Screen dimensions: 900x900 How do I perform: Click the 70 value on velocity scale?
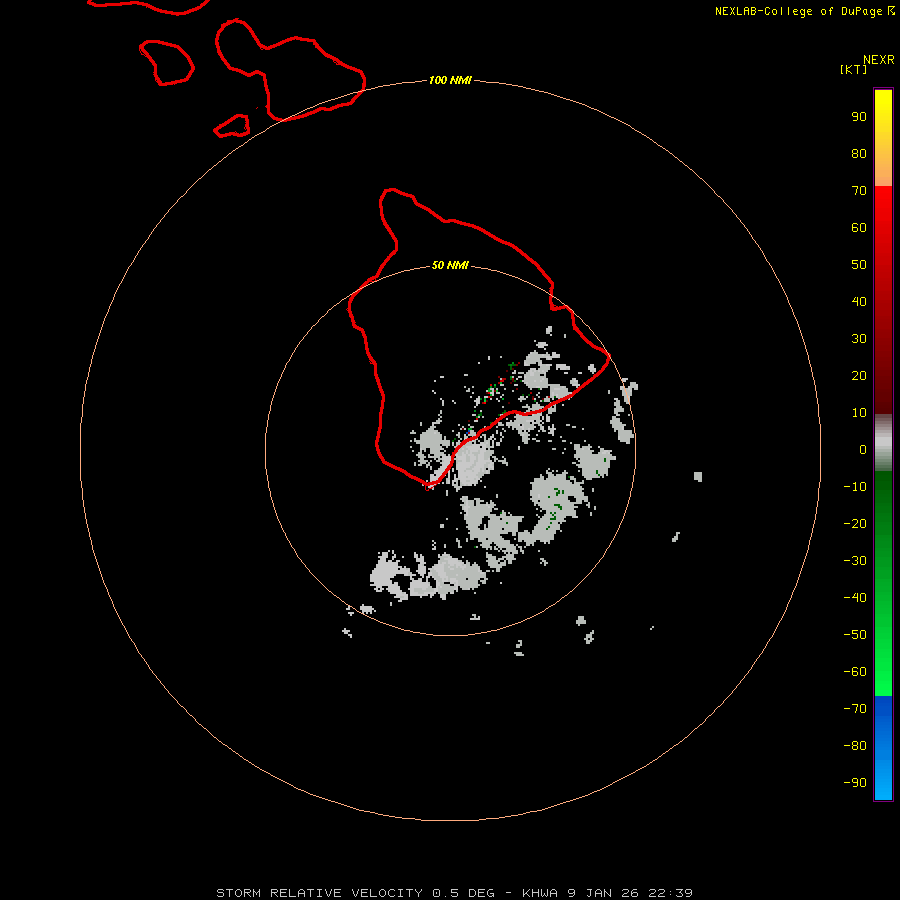point(859,191)
